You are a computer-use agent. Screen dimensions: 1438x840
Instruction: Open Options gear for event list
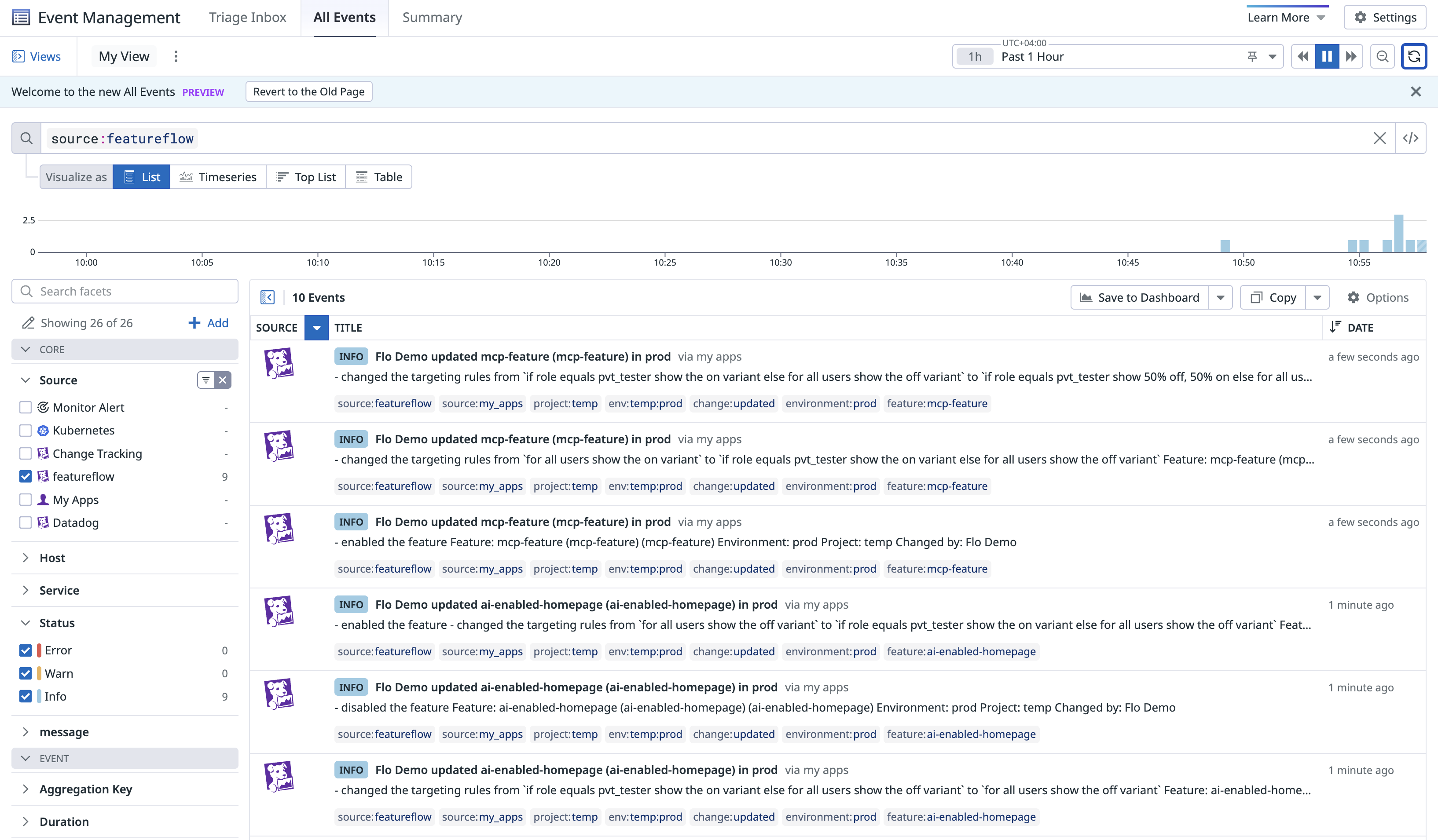pyautogui.click(x=1378, y=297)
